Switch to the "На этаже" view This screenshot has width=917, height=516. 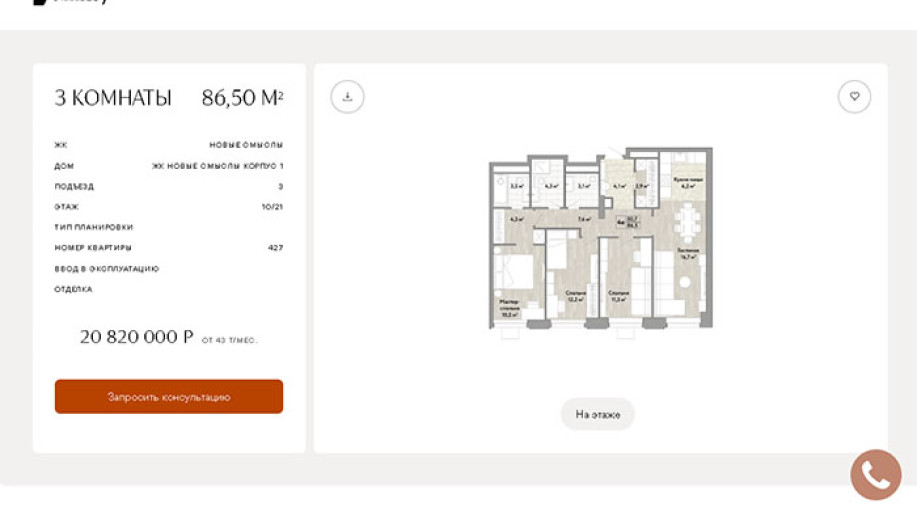(x=598, y=414)
